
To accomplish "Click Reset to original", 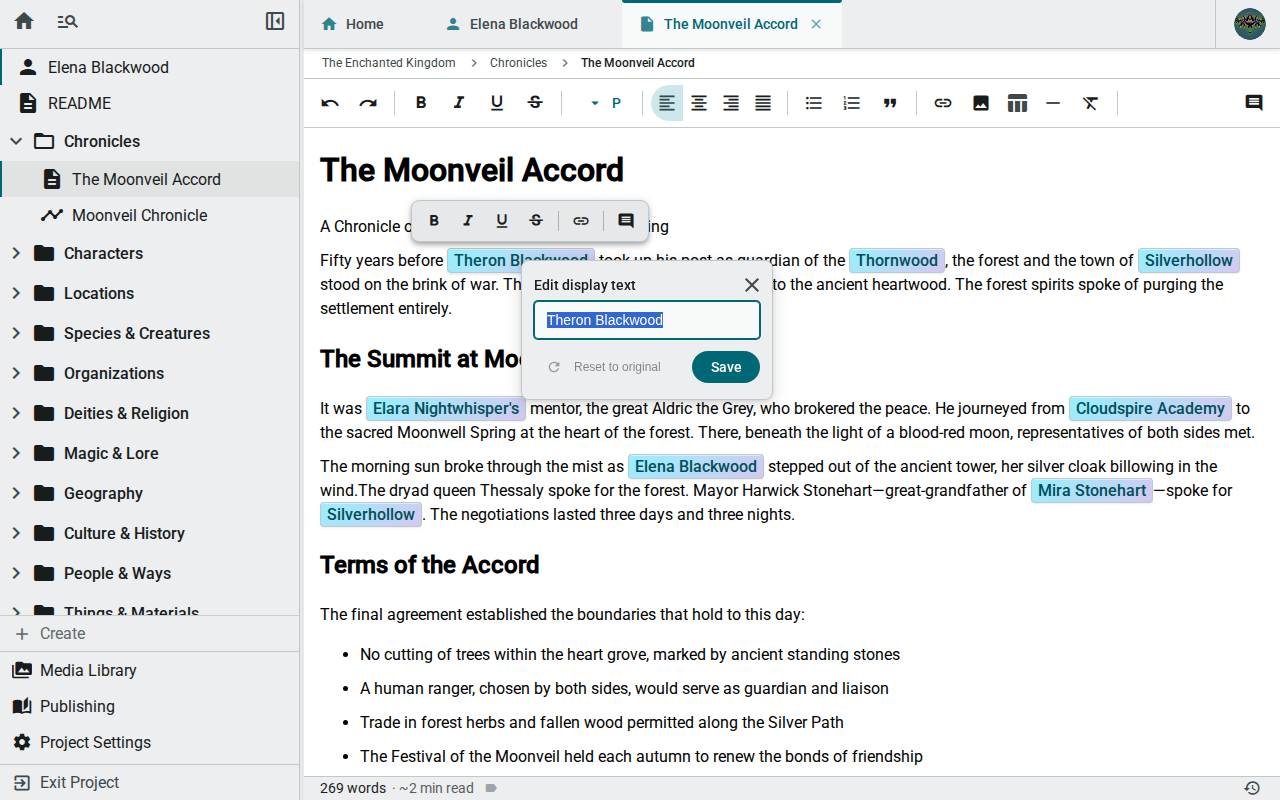I will coord(604,367).
